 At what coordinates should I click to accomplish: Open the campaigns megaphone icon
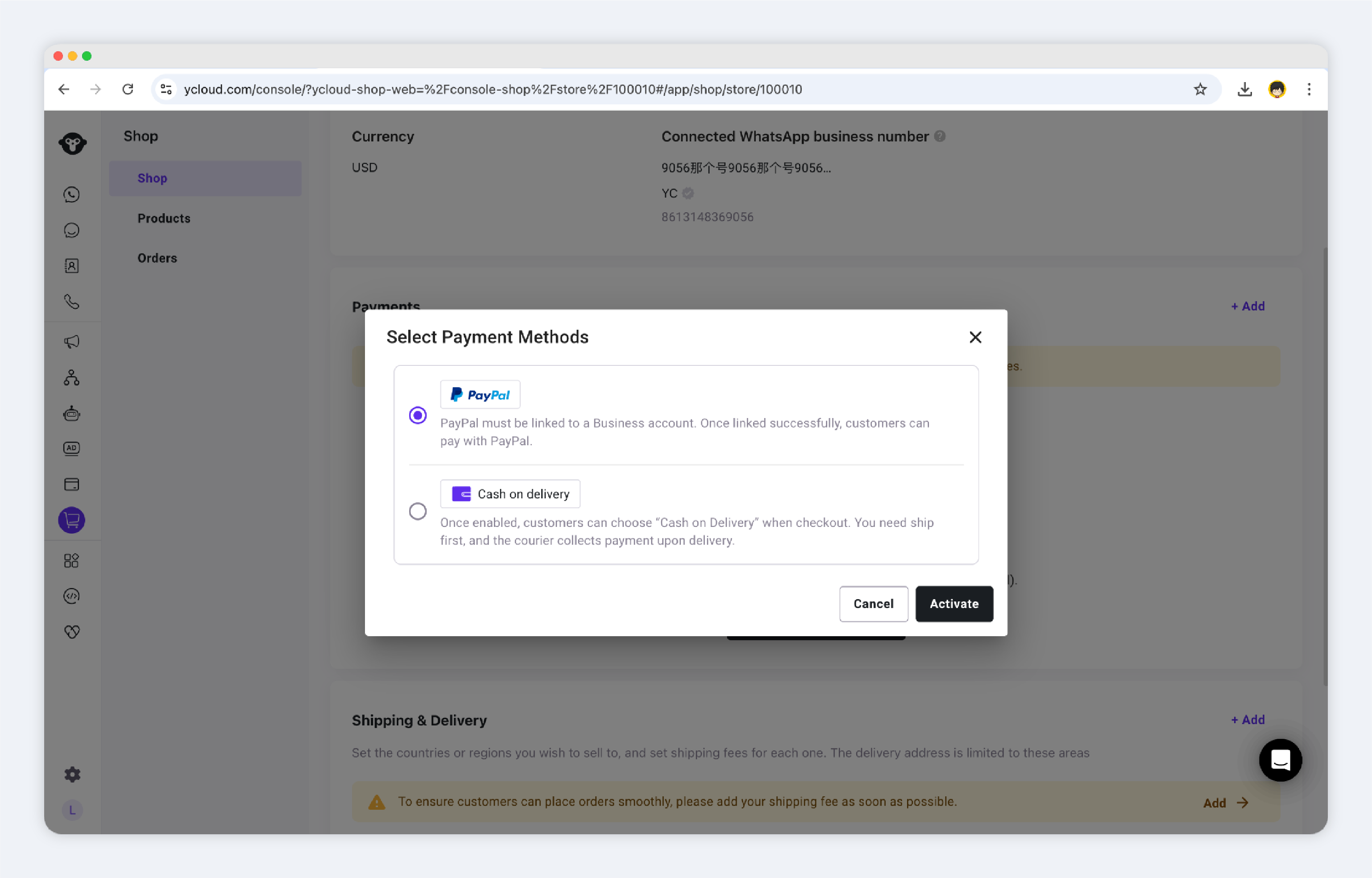coord(72,342)
